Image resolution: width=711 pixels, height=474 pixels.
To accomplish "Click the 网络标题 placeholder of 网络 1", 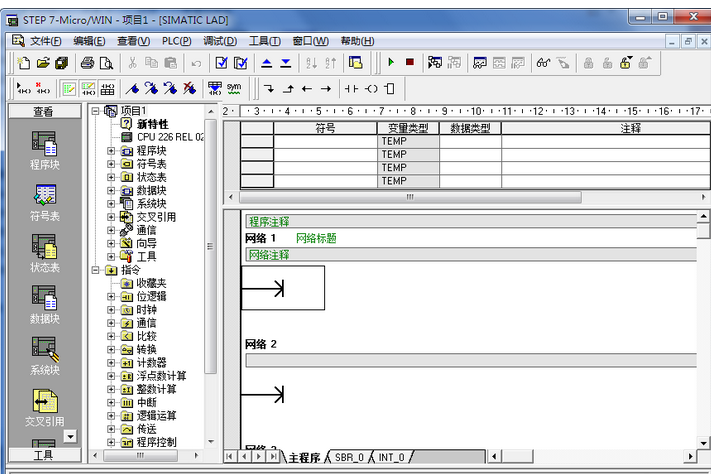I will 316,238.
